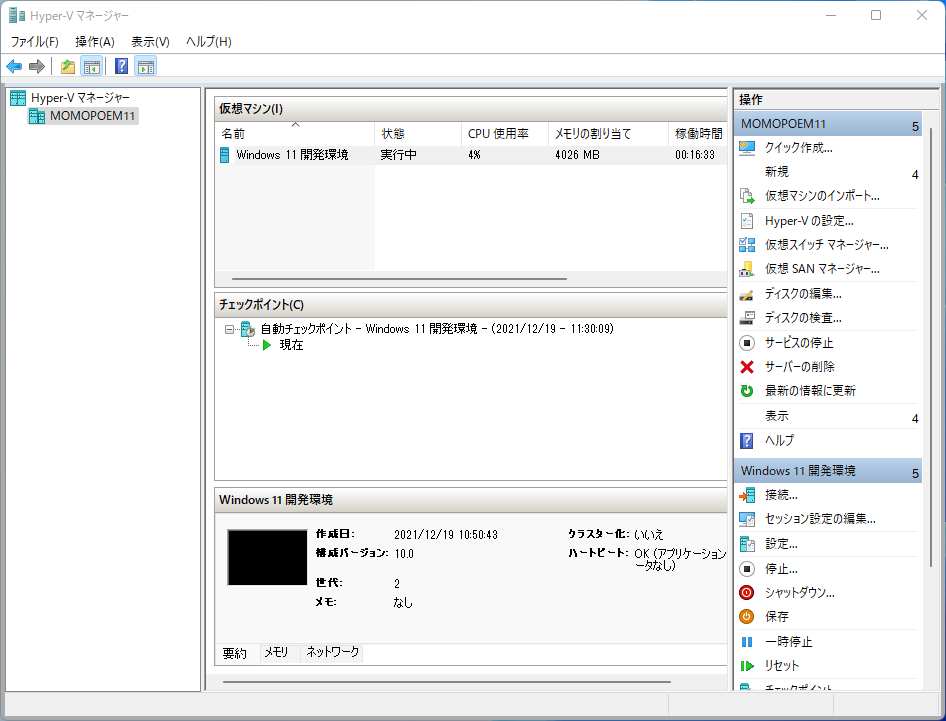946x721 pixels.
Task: Click the Back arrow toolbar icon
Action: tap(14, 66)
